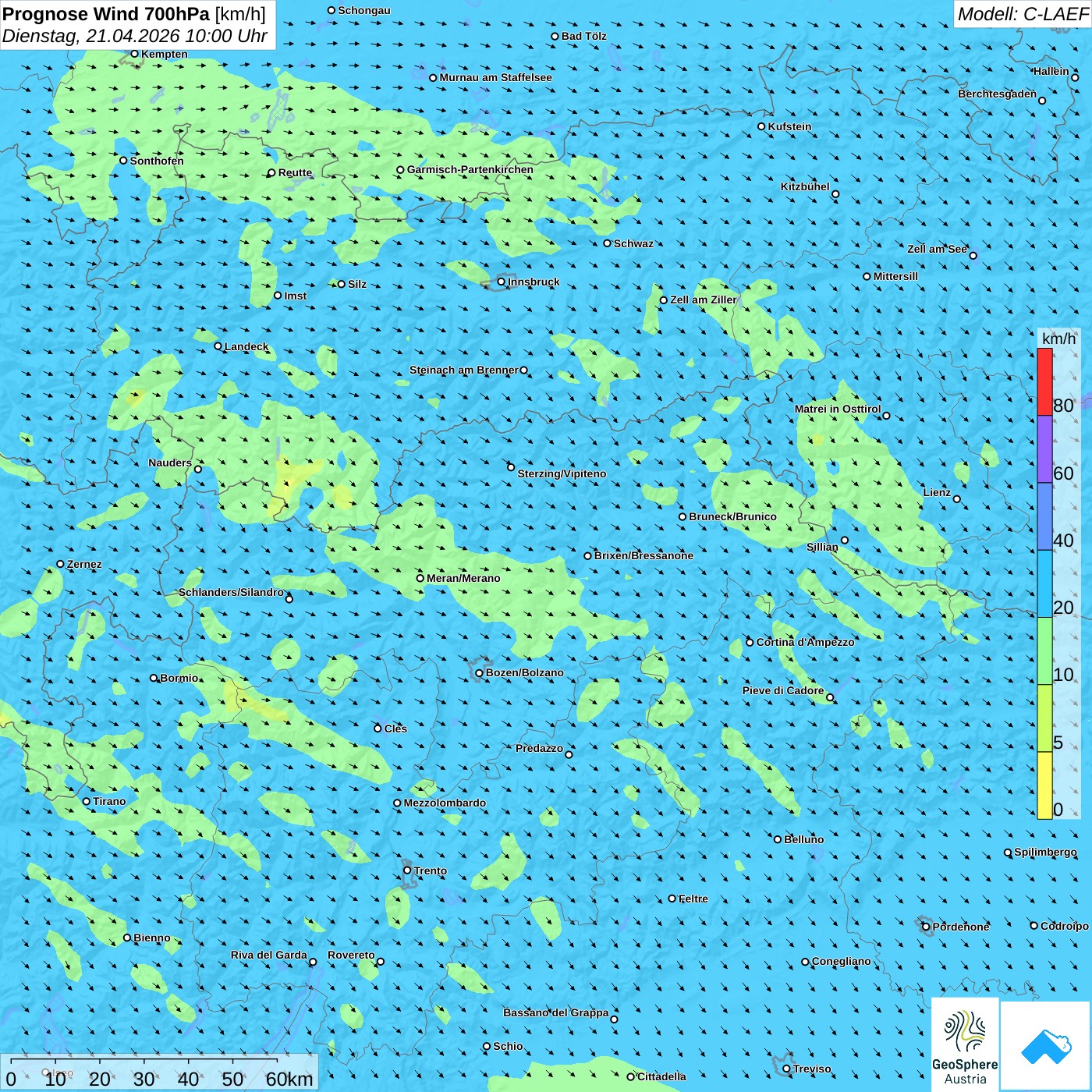Select the Feltre map label
1092x1092 pixels.
[x=693, y=899]
